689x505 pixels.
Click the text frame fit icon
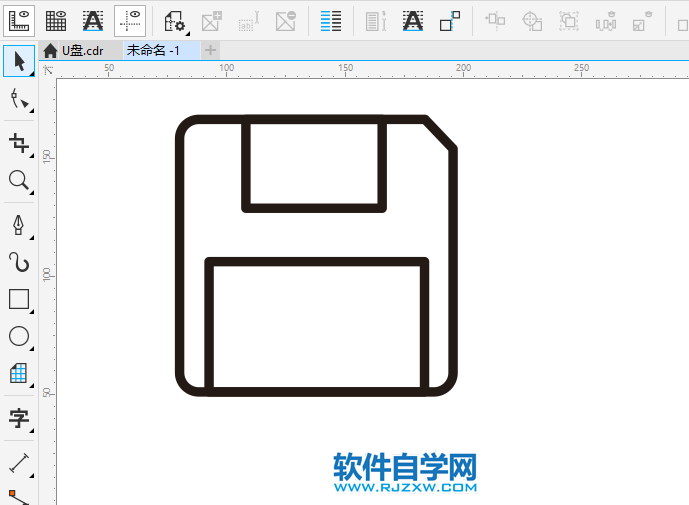click(x=376, y=21)
